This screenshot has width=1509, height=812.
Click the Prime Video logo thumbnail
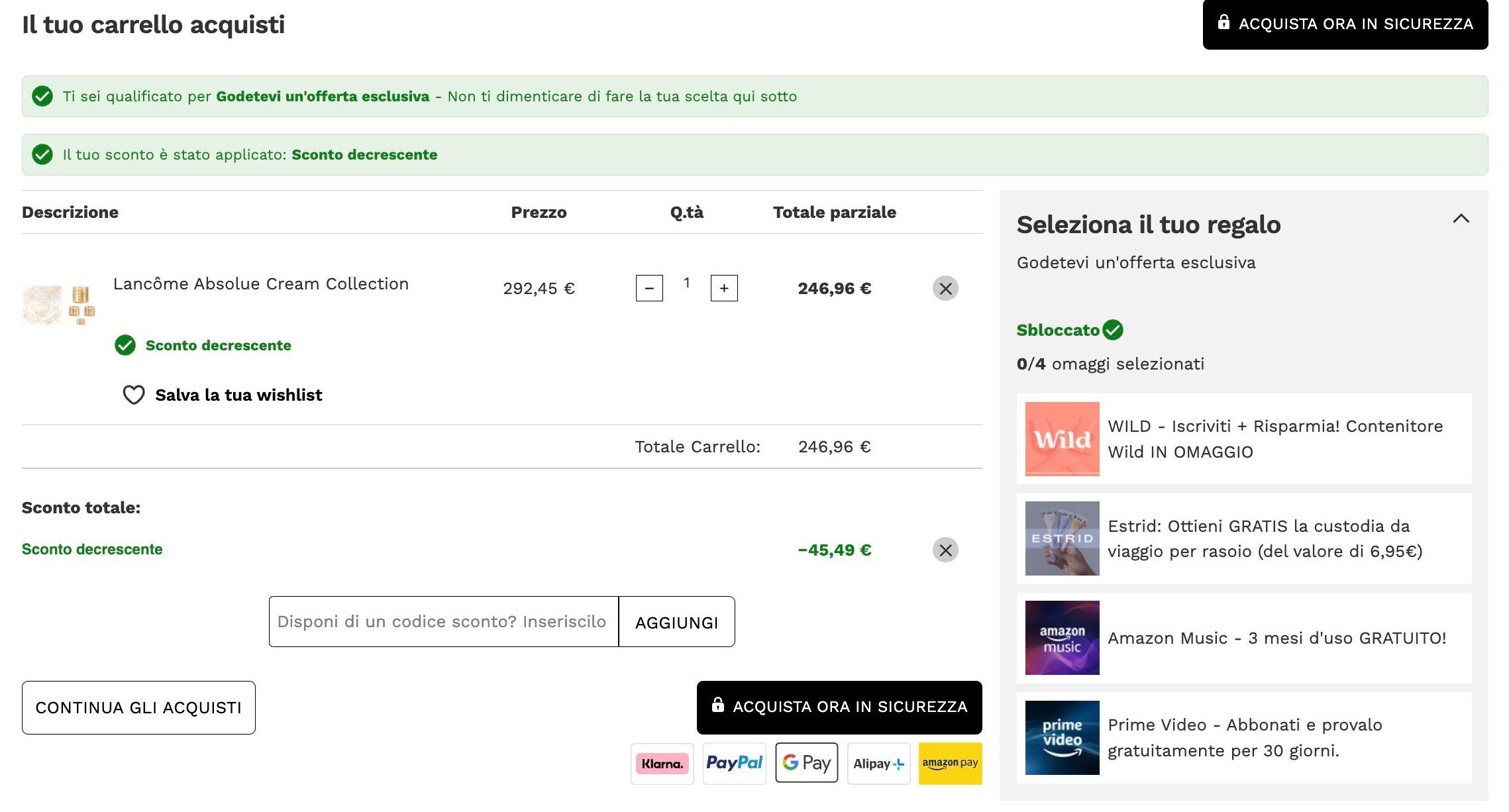(1062, 738)
